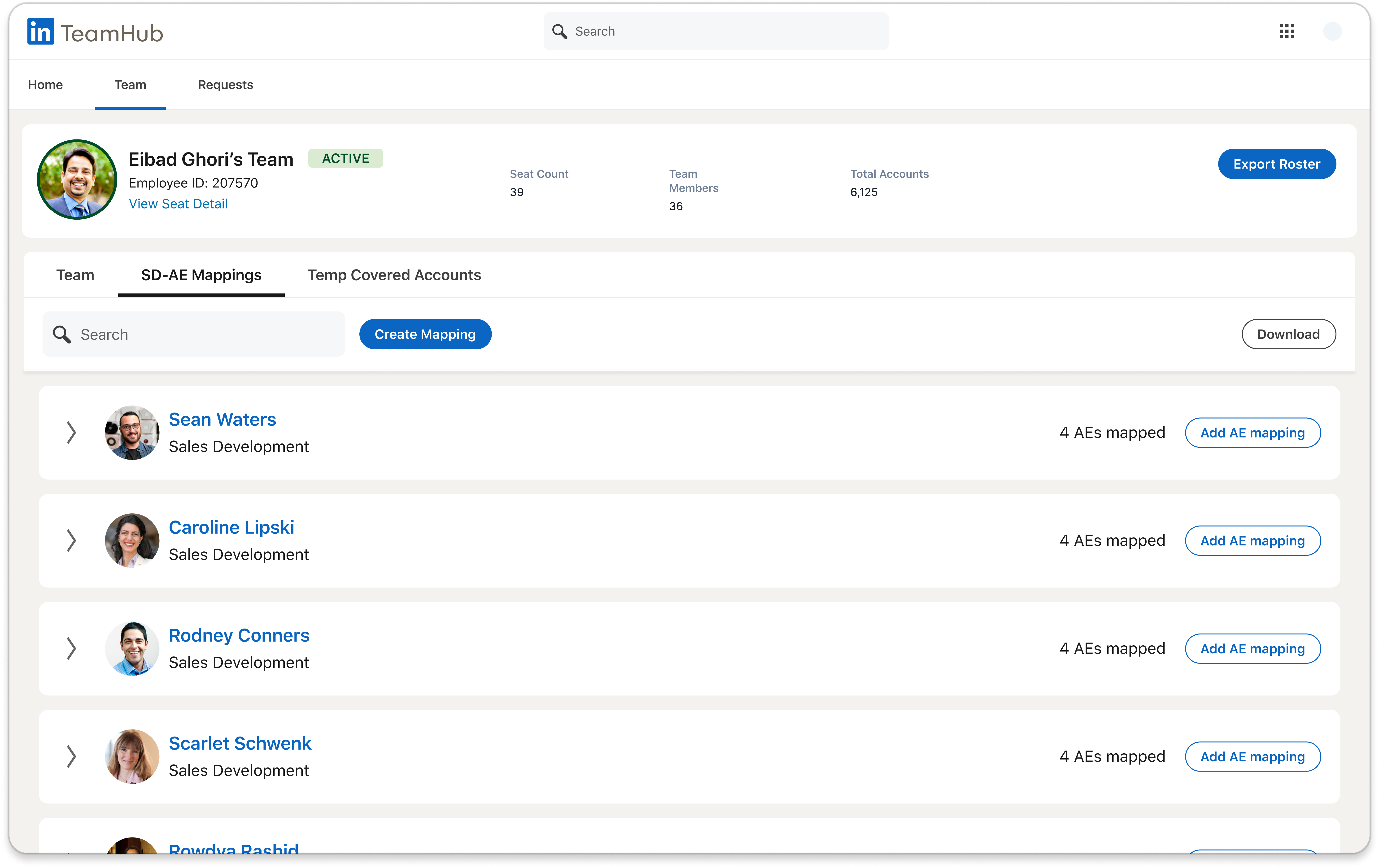This screenshot has width=1379, height=868.
Task: Click Sales Development under Scarlet Schwenk
Action: click(x=239, y=770)
